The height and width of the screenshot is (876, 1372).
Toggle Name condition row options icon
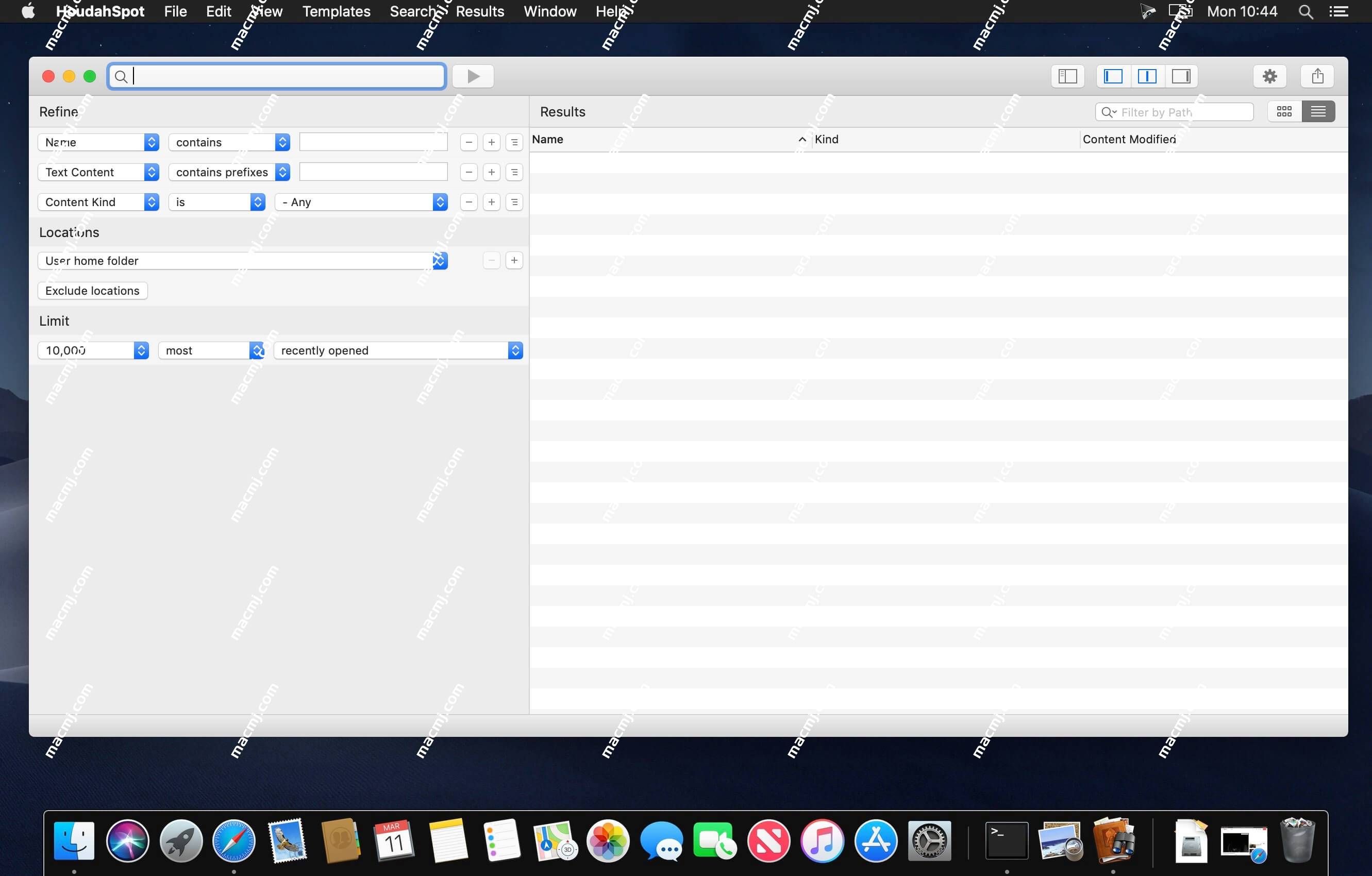click(x=513, y=142)
